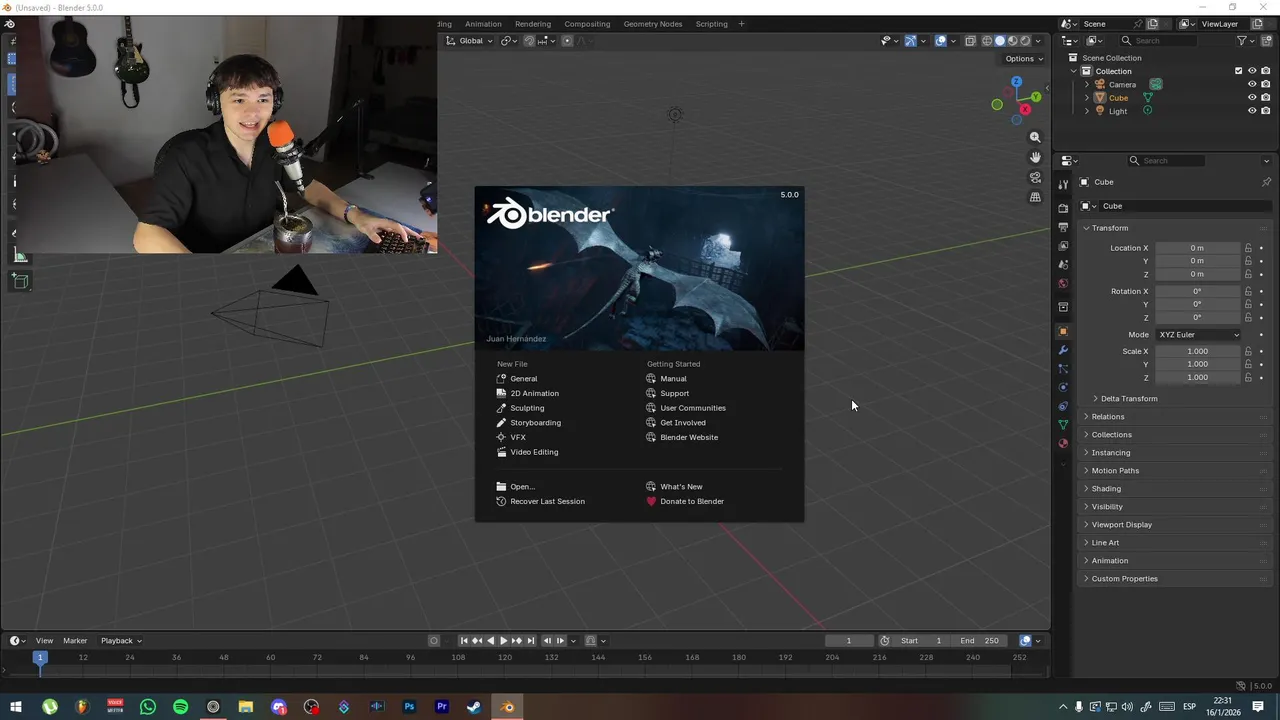The height and width of the screenshot is (720, 1280).
Task: Open Spotify from the Windows taskbar
Action: [180, 707]
